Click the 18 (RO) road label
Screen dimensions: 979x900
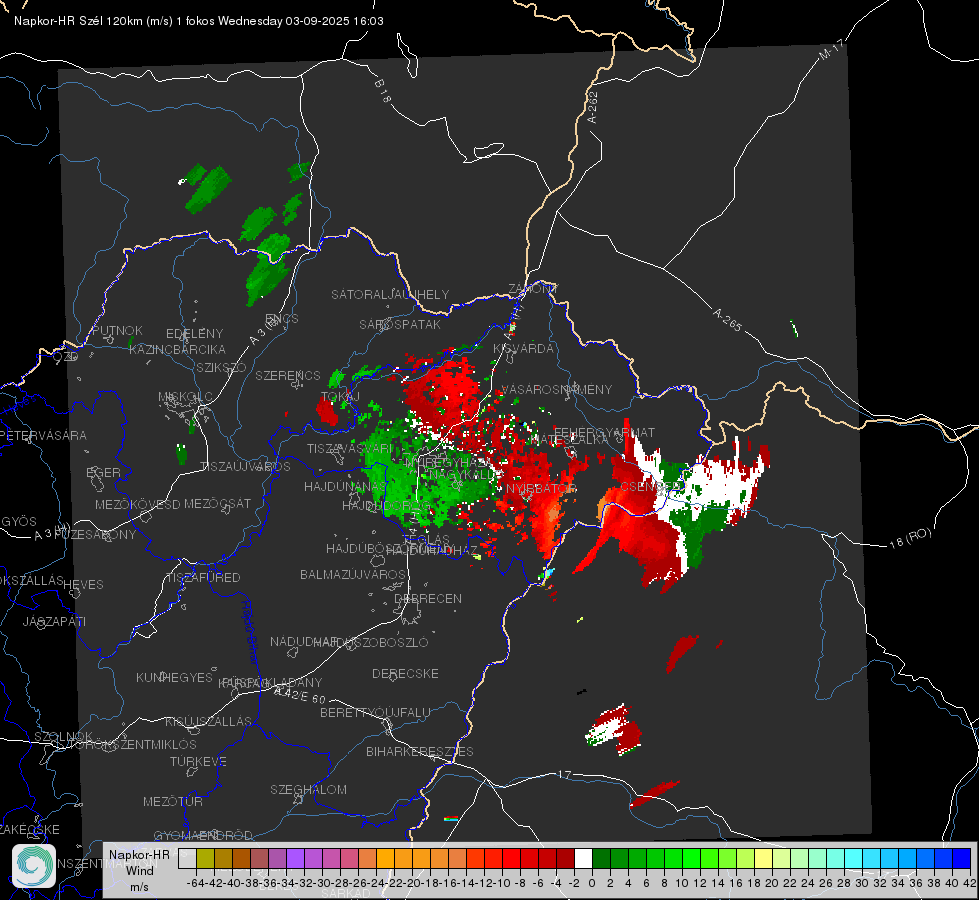[910, 538]
